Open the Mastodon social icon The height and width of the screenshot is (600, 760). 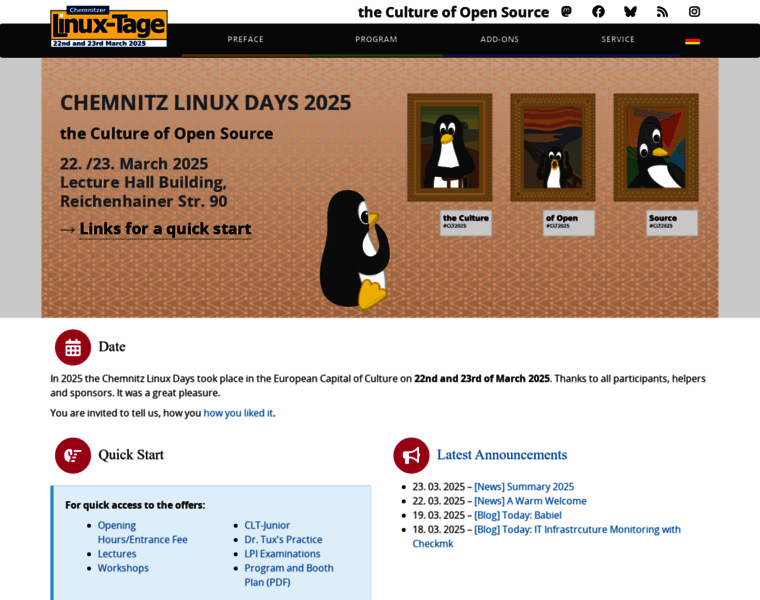tap(566, 12)
